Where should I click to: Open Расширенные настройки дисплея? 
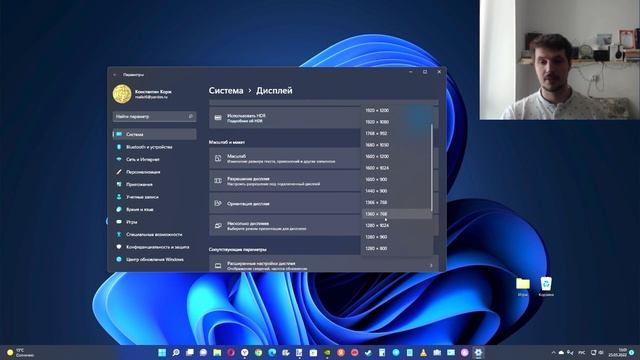(x=324, y=265)
